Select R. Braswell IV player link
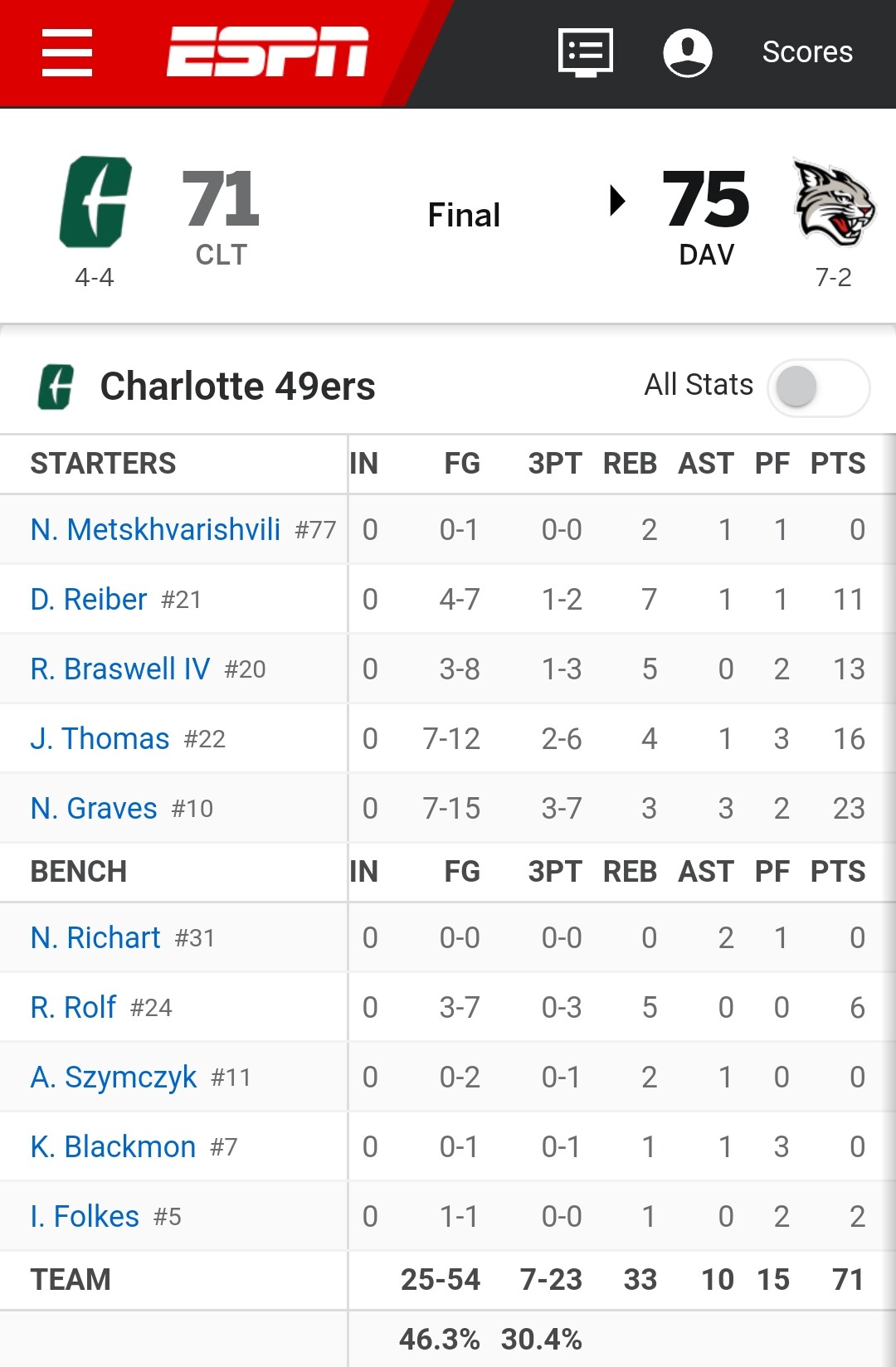The width and height of the screenshot is (896, 1367). 120,669
